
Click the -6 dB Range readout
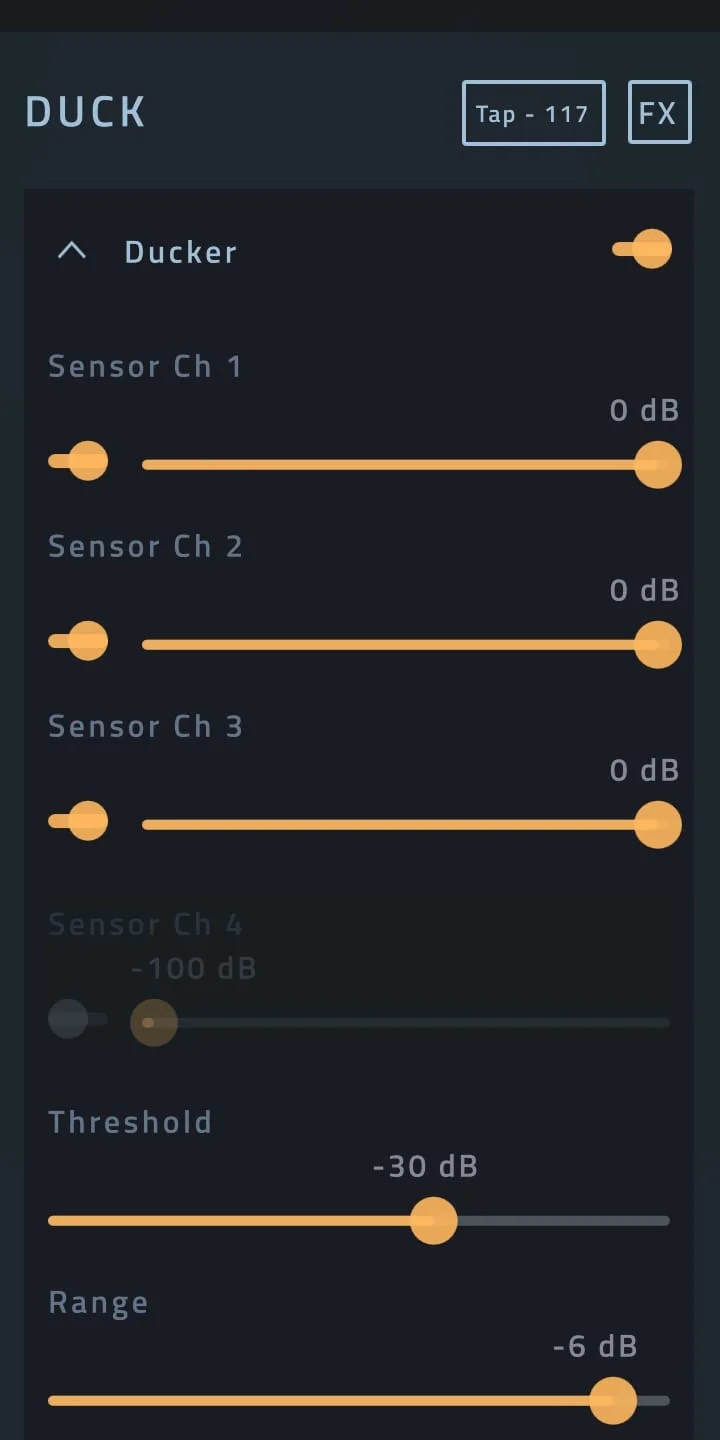point(594,1346)
